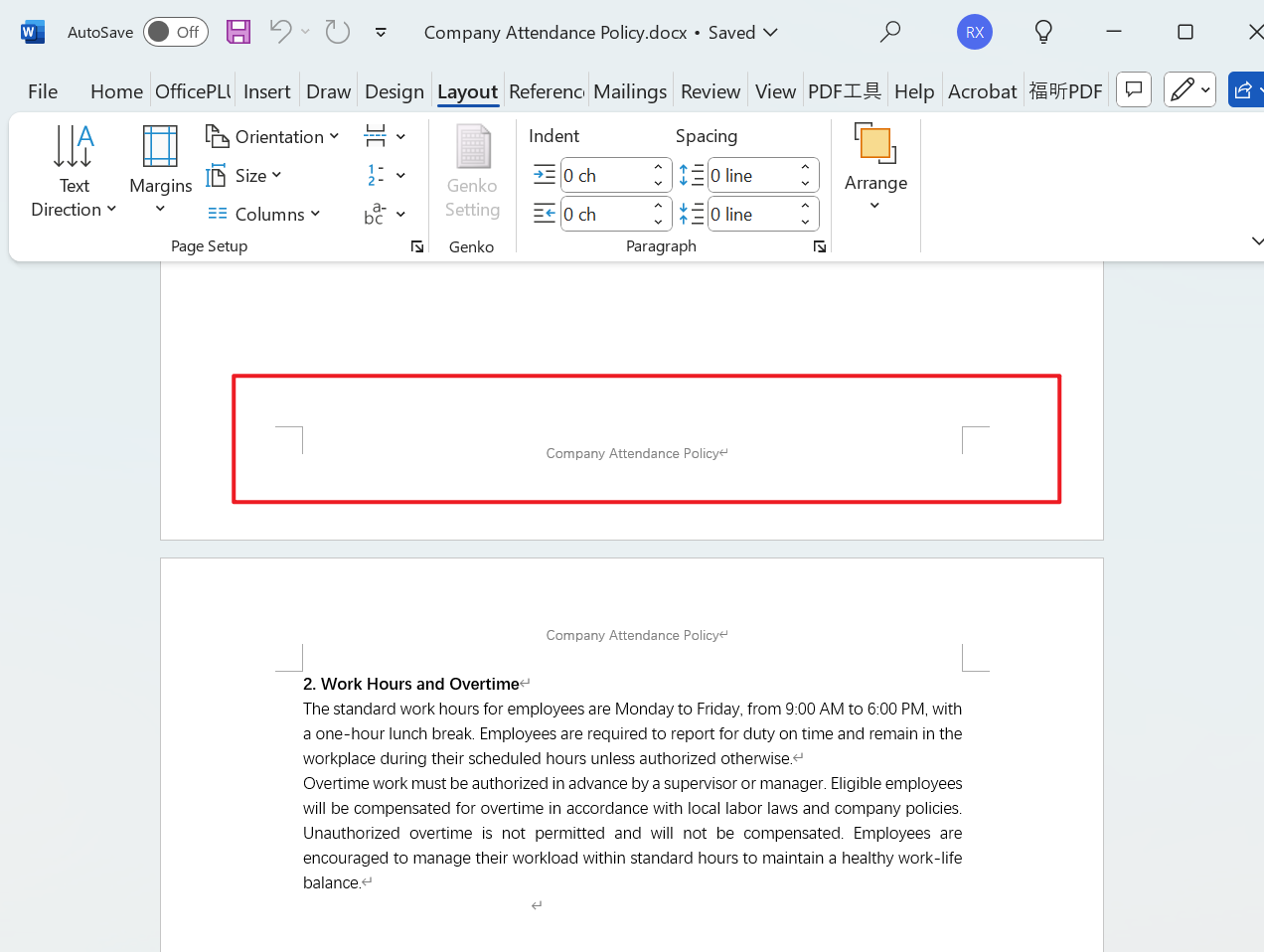Open the Page Setup dialog launcher
Screen dimensions: 1264x952
(x=416, y=245)
